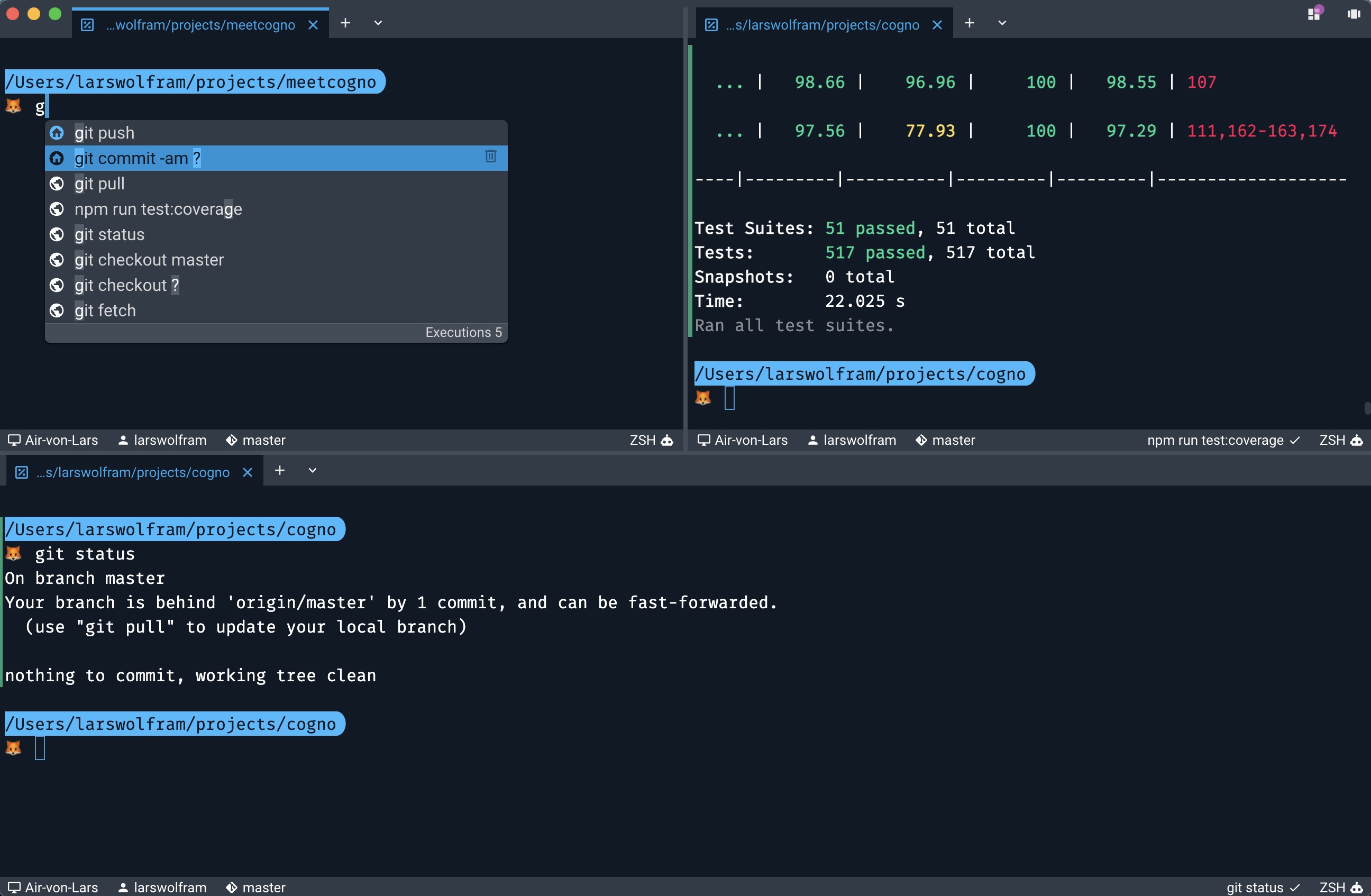Select the meetcogno terminal tab
Image resolution: width=1371 pixels, height=896 pixels.
click(x=200, y=25)
